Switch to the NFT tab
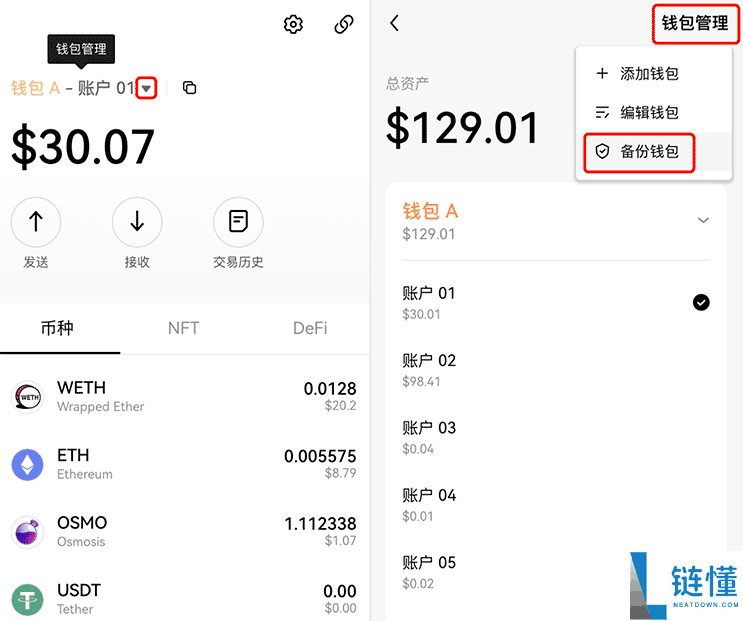This screenshot has height=621, width=743. (x=183, y=328)
